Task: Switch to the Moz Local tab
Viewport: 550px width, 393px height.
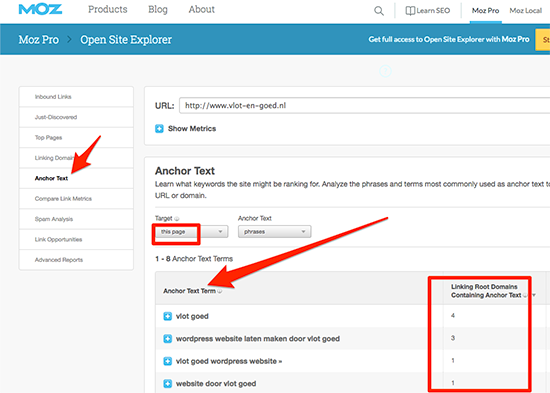Action: (526, 11)
